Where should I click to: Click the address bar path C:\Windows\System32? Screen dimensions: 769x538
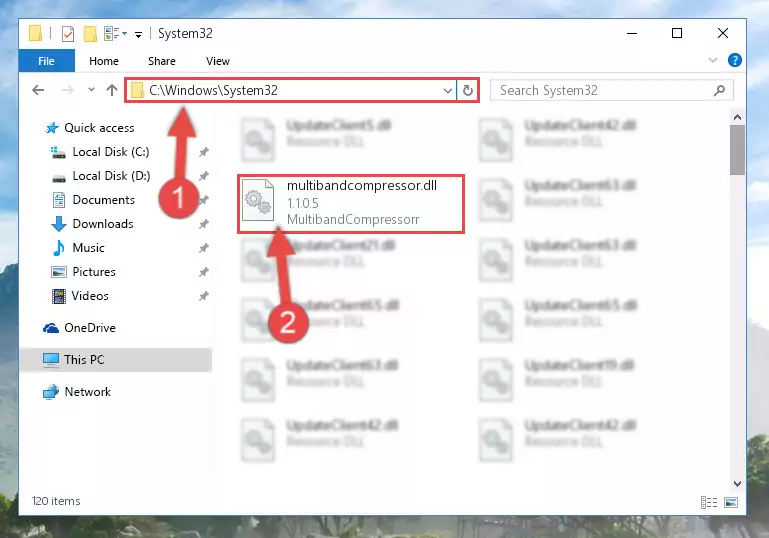click(213, 90)
